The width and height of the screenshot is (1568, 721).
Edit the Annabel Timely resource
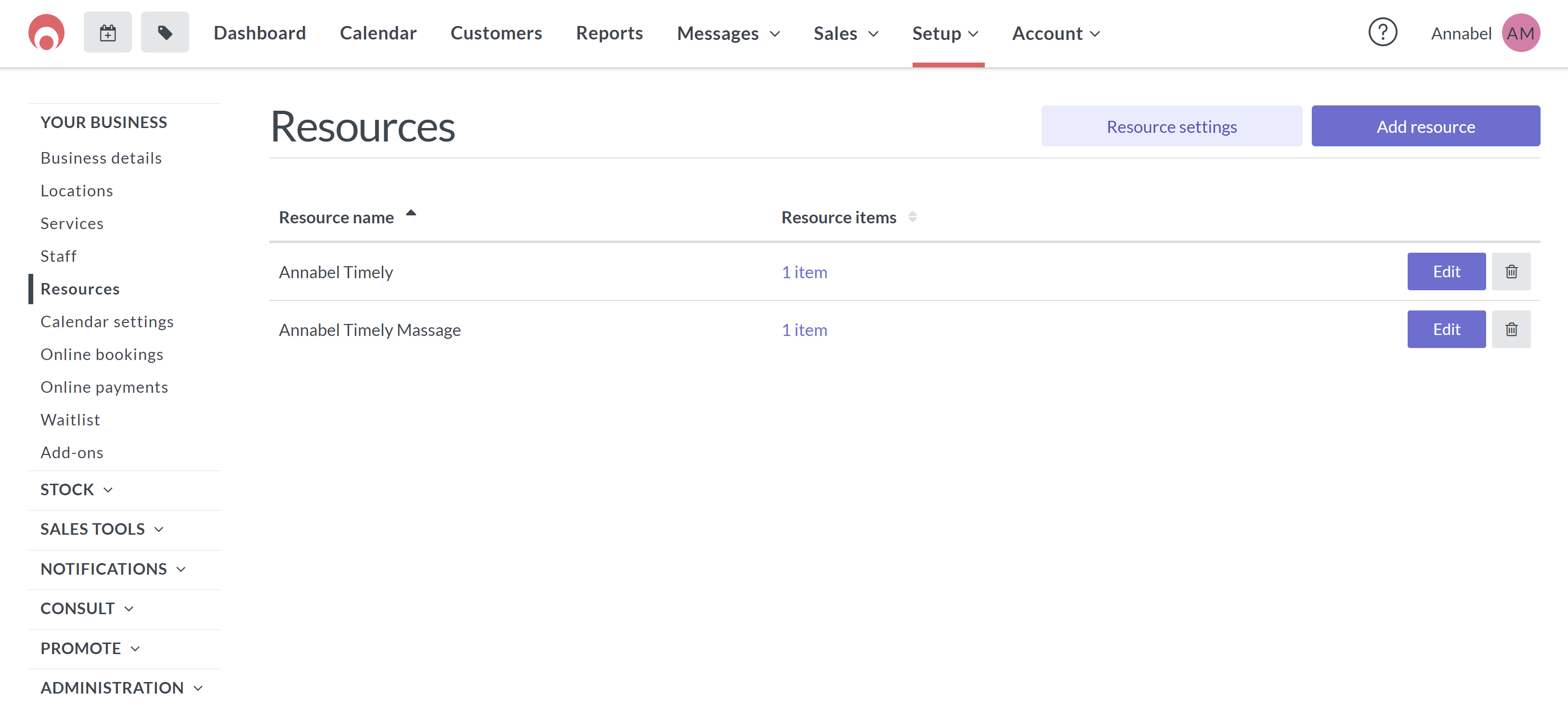(x=1446, y=271)
